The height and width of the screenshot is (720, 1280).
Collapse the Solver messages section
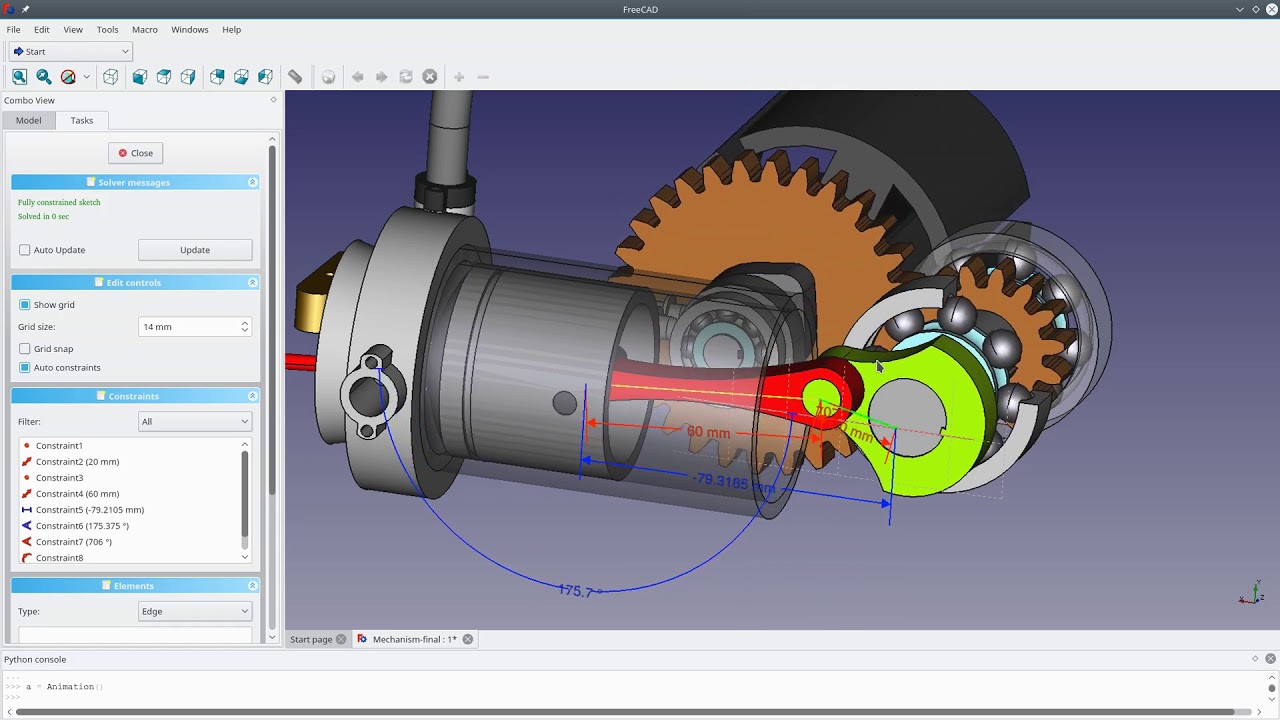pyautogui.click(x=252, y=182)
